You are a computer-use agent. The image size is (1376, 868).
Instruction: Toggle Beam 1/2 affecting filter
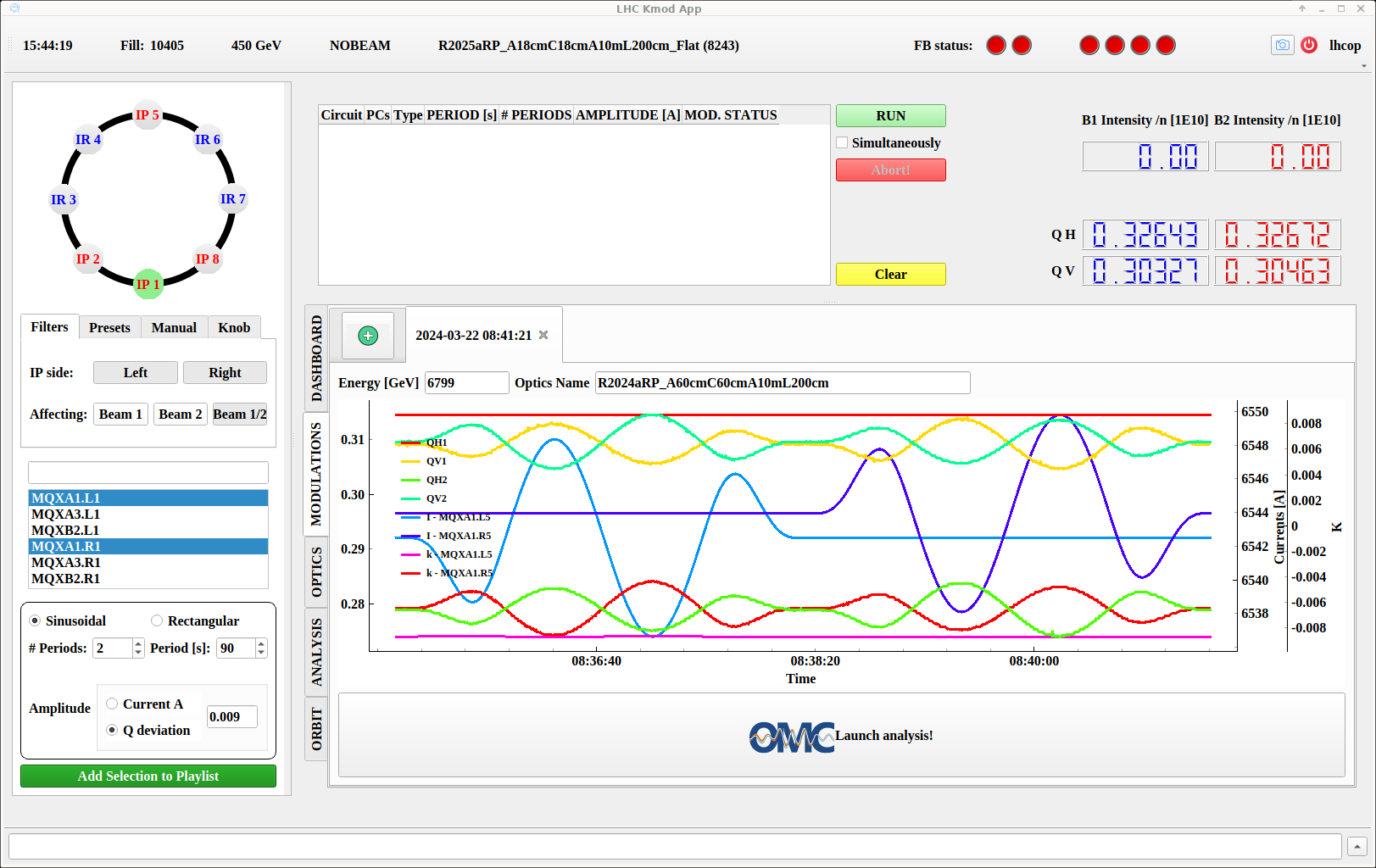tap(240, 414)
